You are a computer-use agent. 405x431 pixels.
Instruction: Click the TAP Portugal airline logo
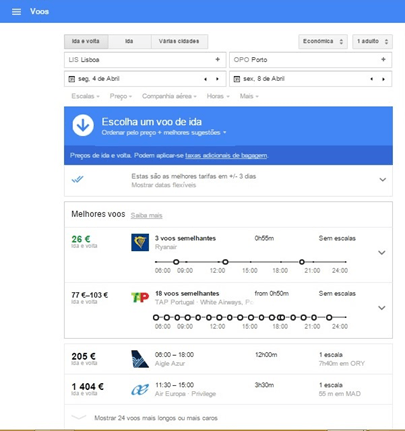click(140, 297)
